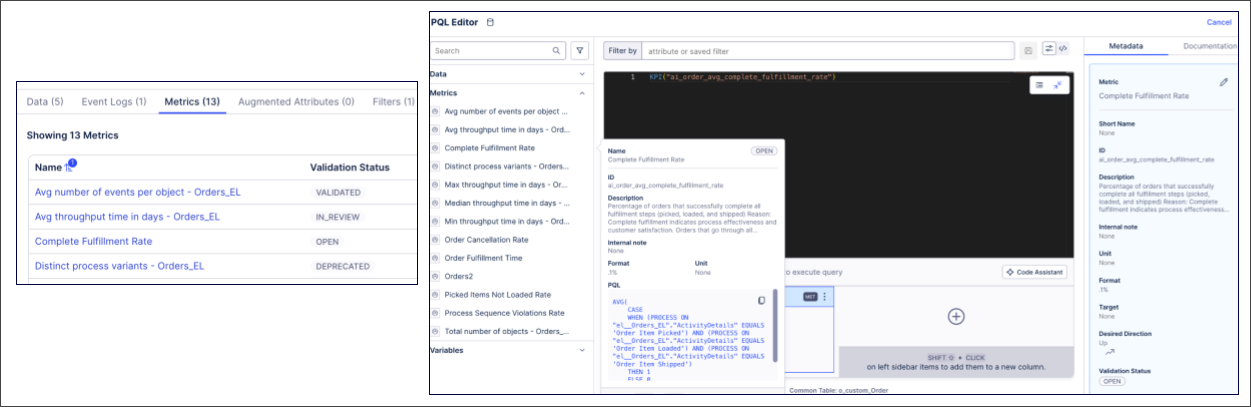
Task: Click icon beside Process Sequence Violations Rate
Action: coord(436,313)
